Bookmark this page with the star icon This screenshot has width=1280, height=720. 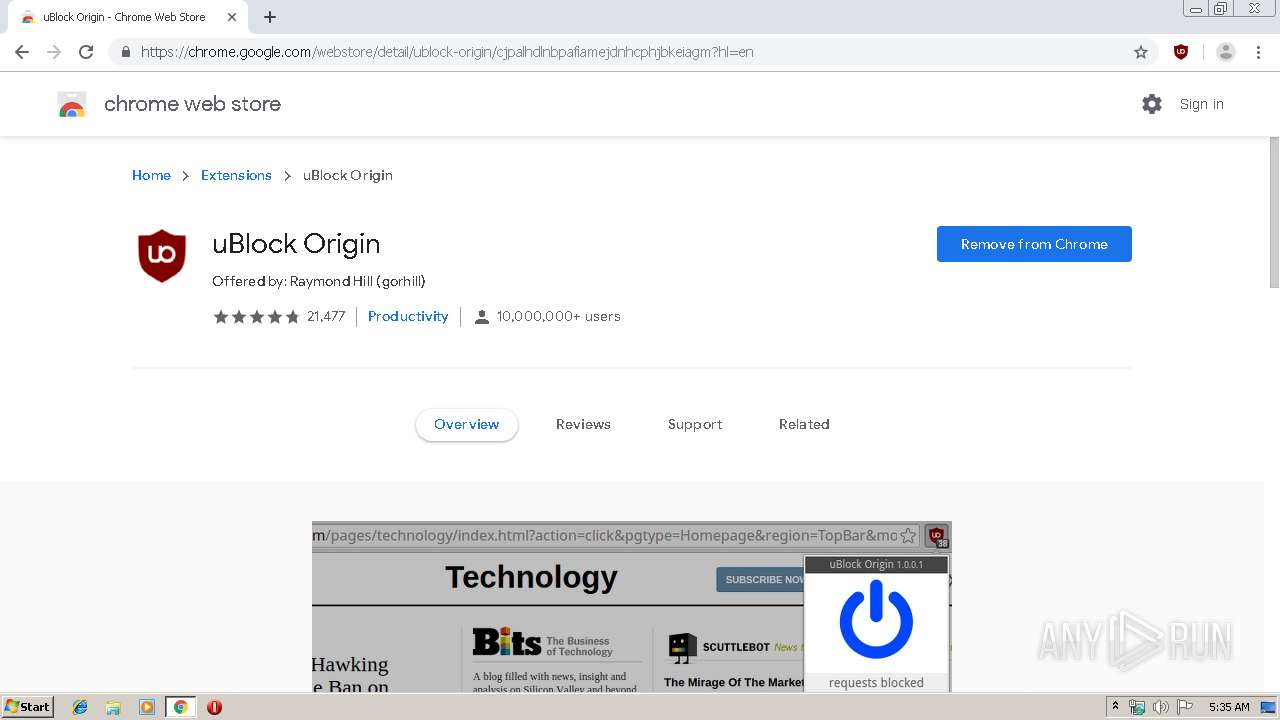[1141, 52]
